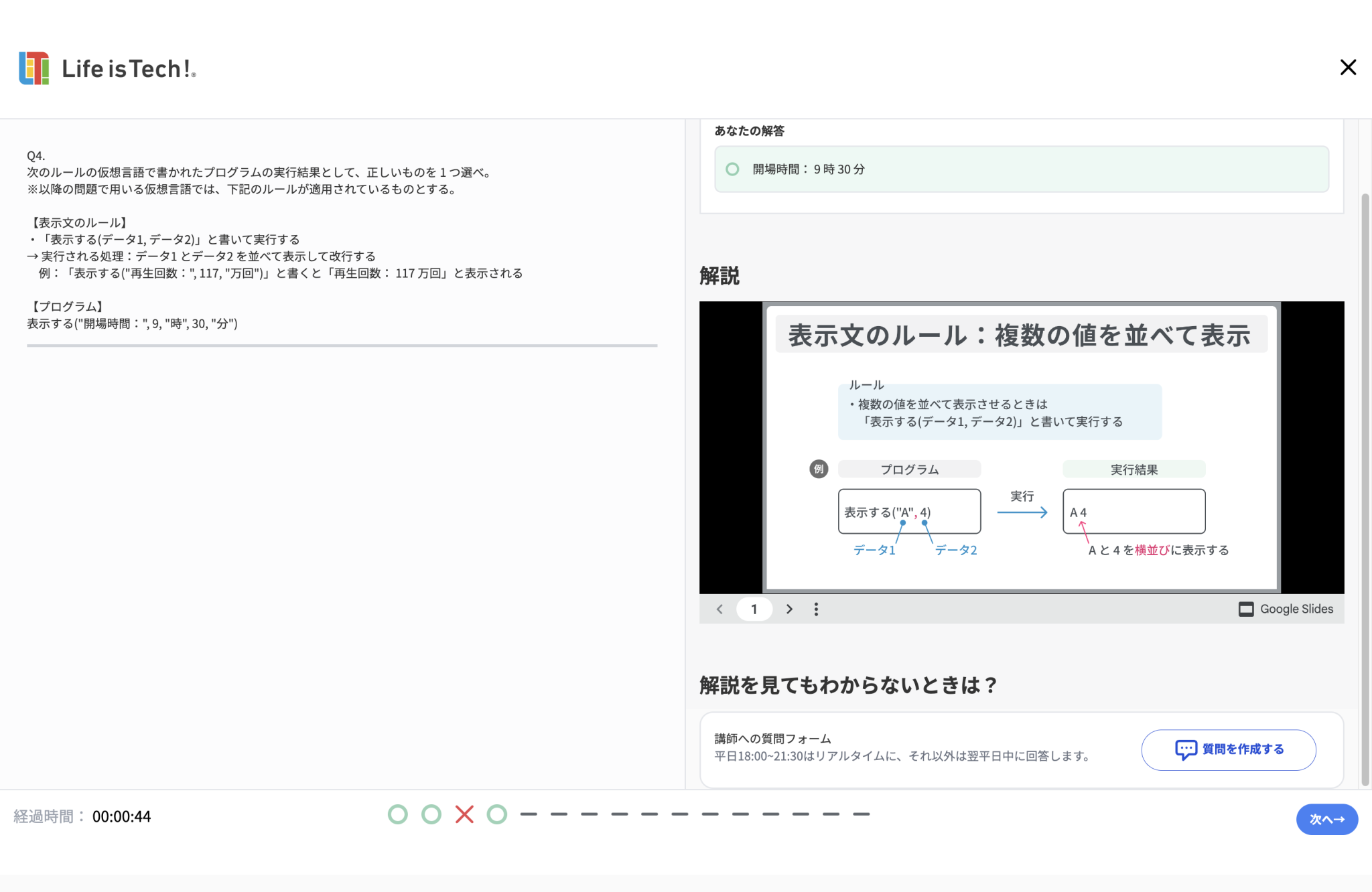Close the quiz with the X icon
This screenshot has width=1372, height=892.
1348,68
